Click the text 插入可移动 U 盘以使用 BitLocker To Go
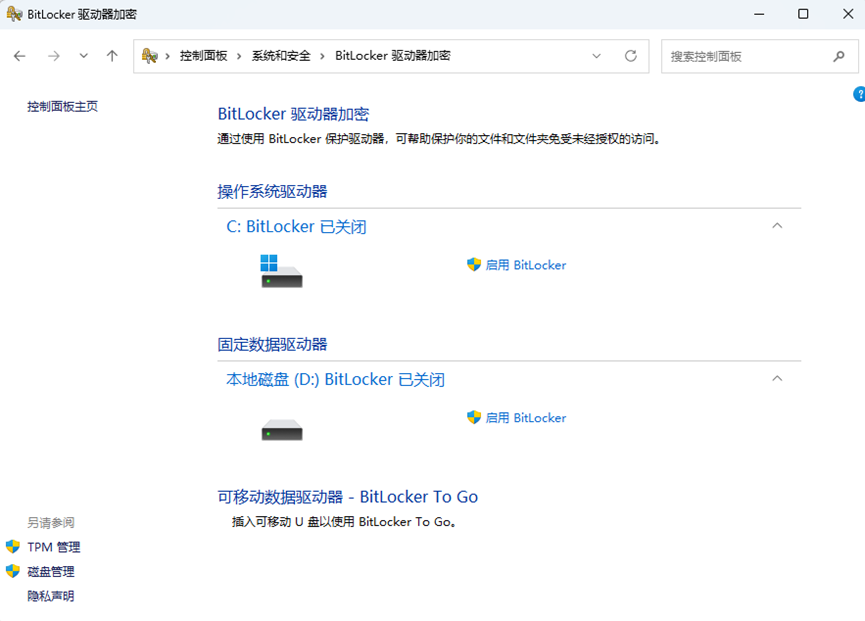 point(345,522)
